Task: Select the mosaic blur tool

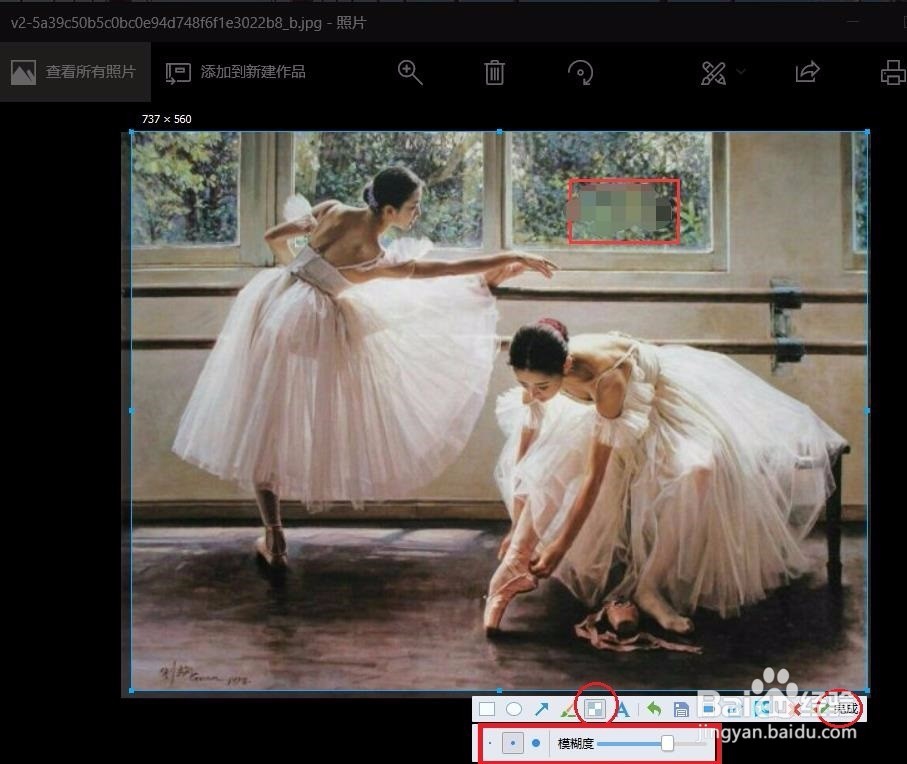Action: point(595,709)
